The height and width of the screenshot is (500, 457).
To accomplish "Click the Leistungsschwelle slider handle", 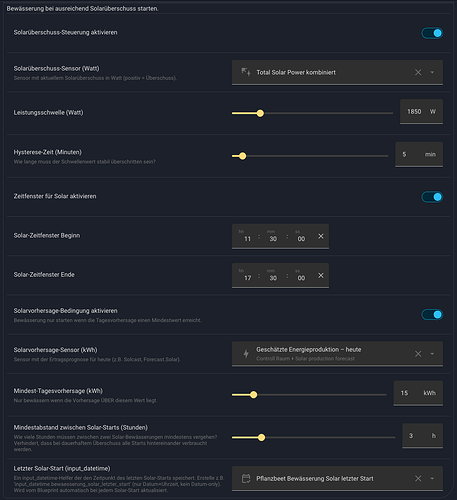I will point(260,113).
